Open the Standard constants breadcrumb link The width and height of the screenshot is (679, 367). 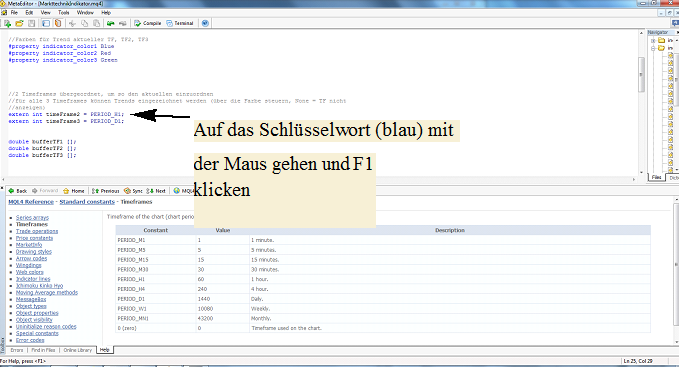[x=87, y=202]
